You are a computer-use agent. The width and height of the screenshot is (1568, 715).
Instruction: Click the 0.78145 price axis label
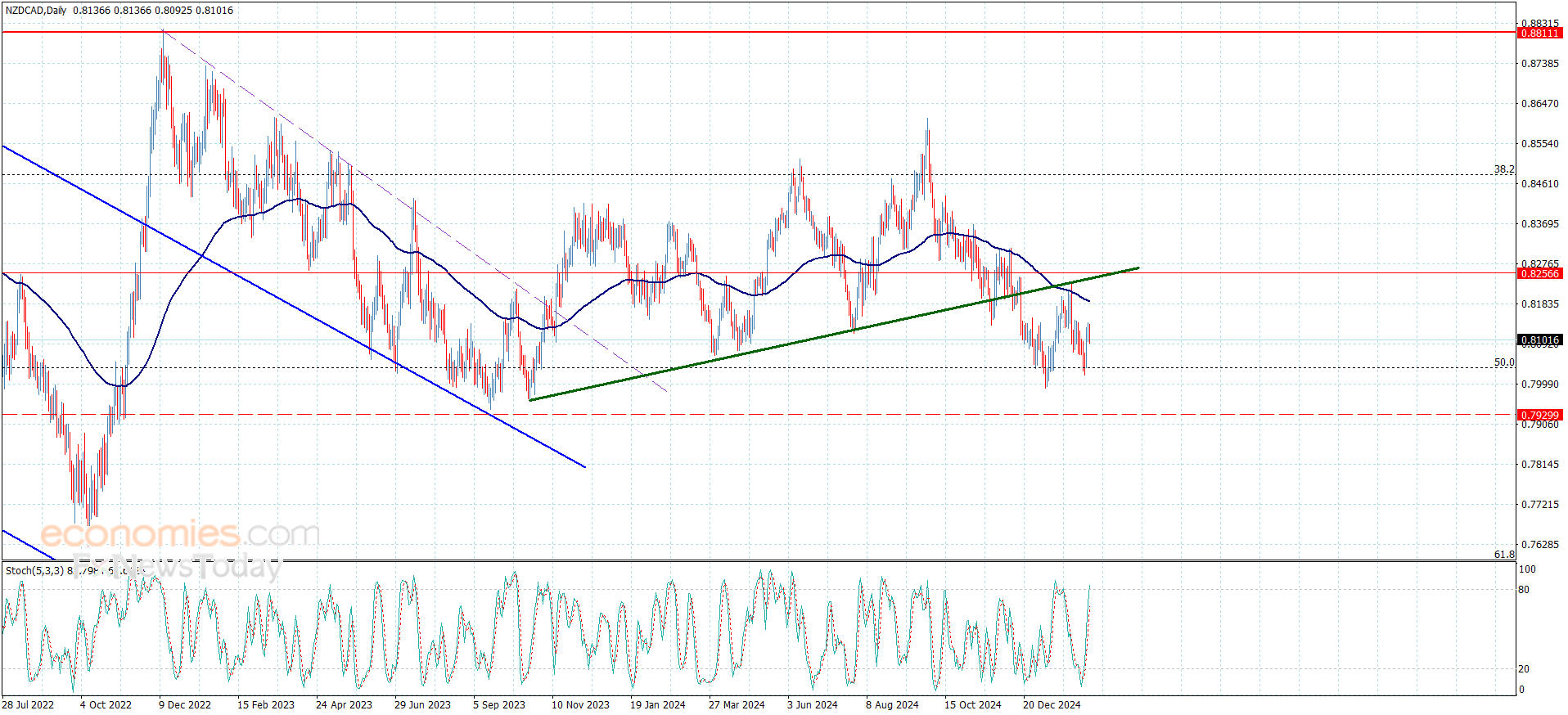pyautogui.click(x=1539, y=465)
